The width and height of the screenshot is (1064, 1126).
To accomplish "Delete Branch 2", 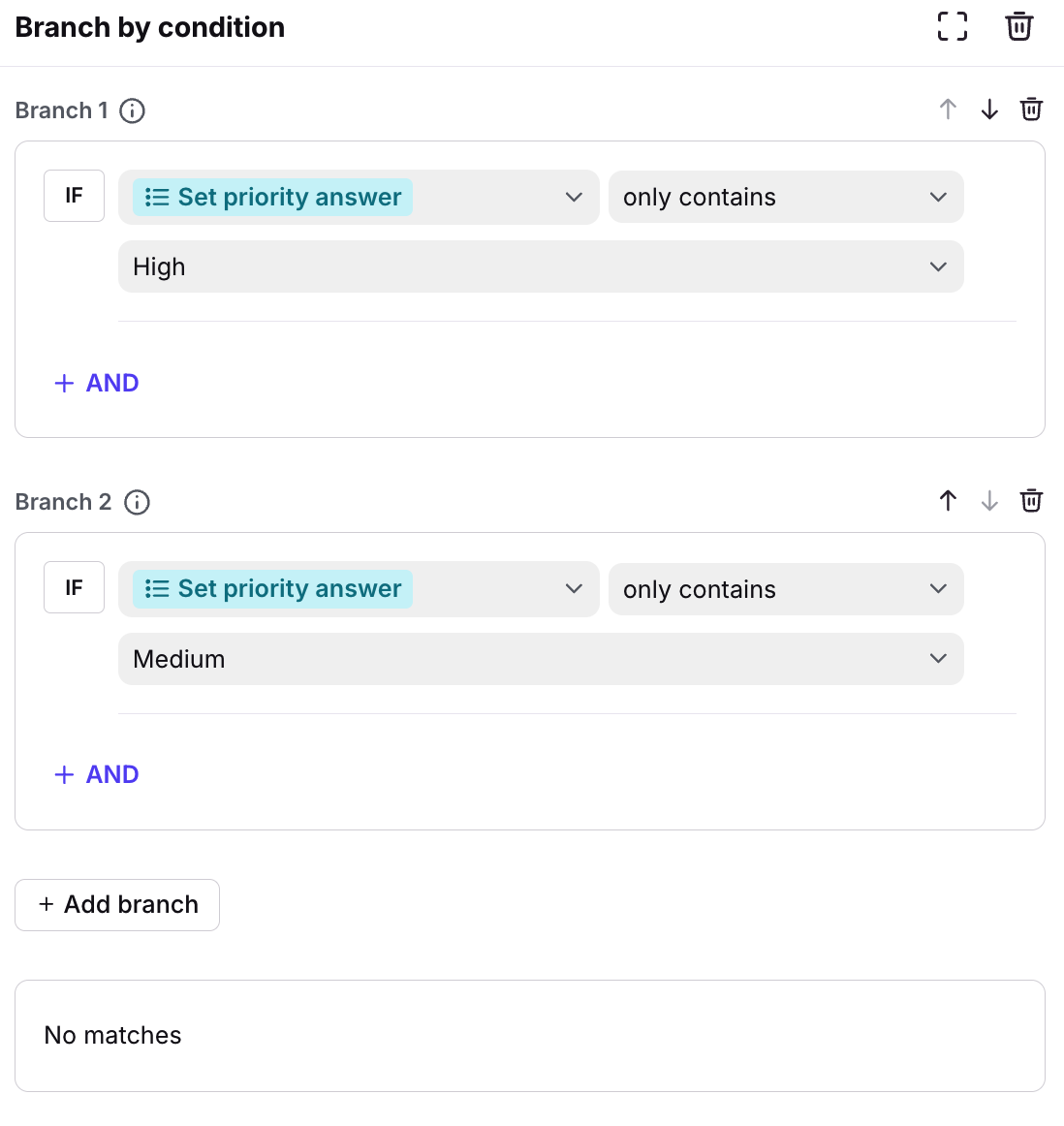I will click(1031, 501).
